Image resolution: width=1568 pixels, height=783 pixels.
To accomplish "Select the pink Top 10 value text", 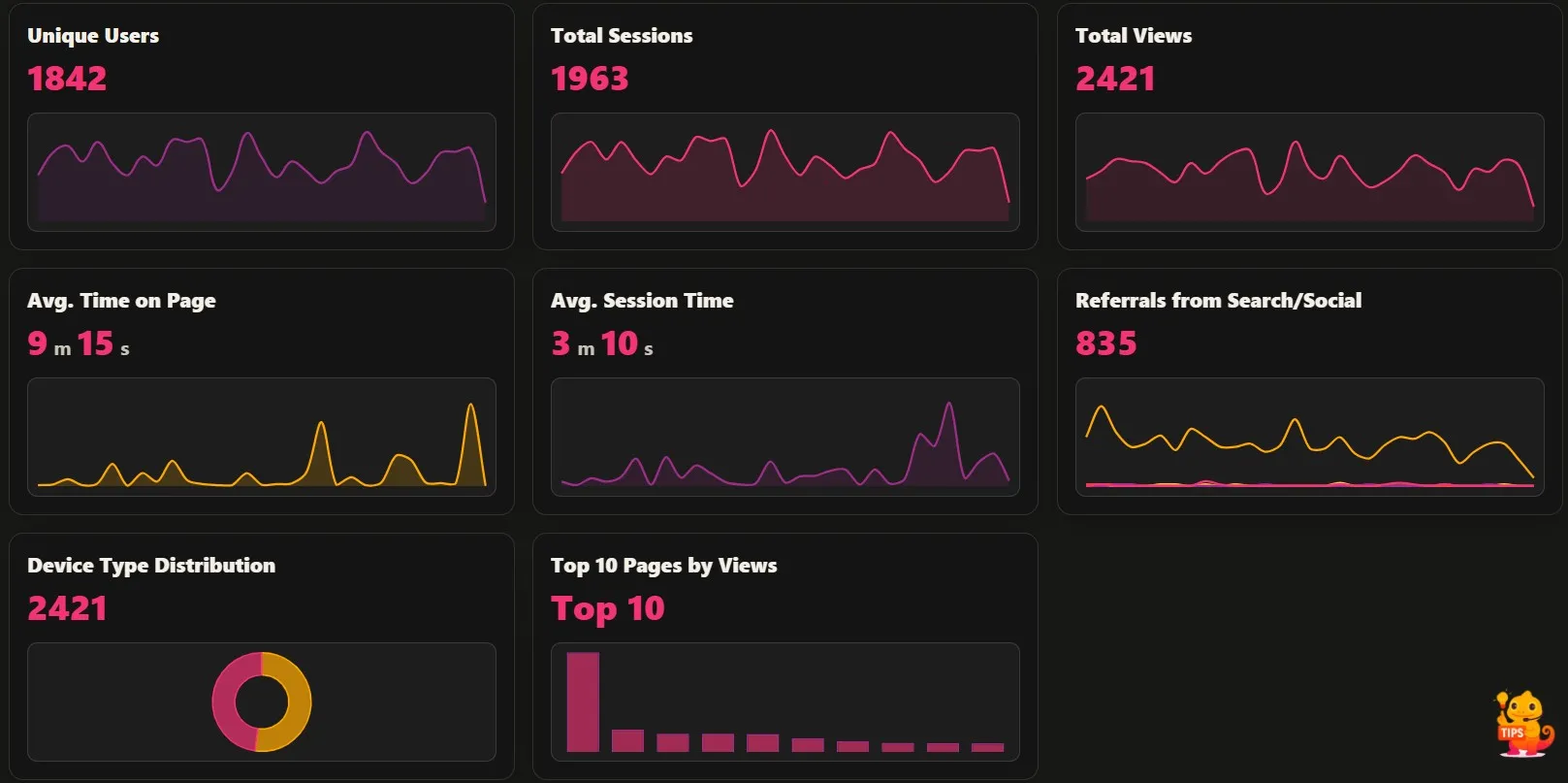I will coord(608,609).
